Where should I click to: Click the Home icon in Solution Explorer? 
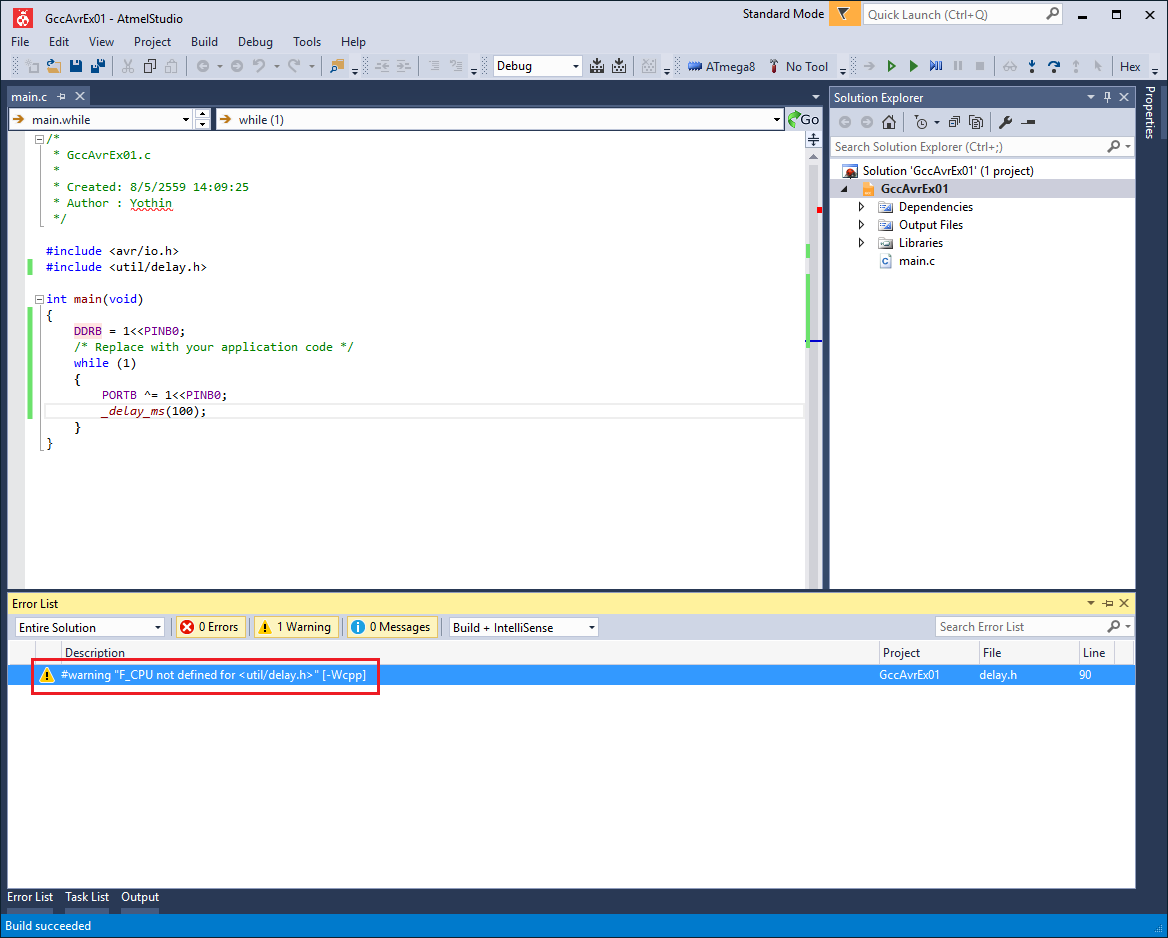(x=889, y=122)
